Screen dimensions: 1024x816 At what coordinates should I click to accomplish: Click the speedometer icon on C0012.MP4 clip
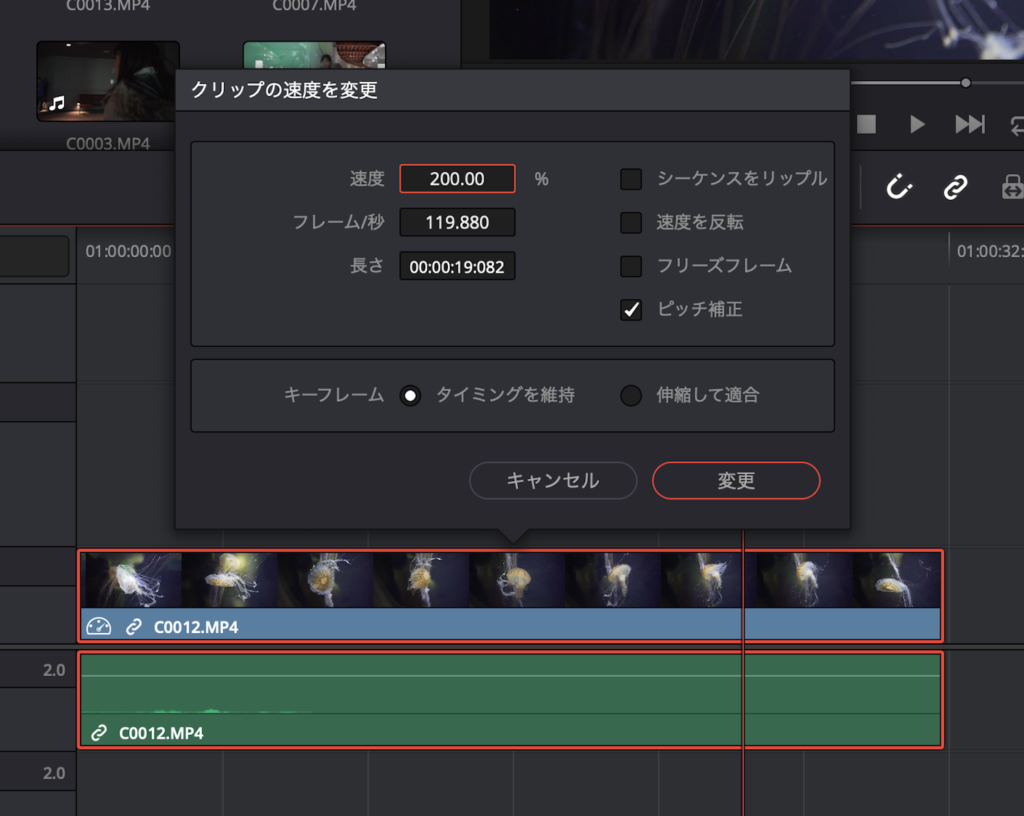coord(99,627)
